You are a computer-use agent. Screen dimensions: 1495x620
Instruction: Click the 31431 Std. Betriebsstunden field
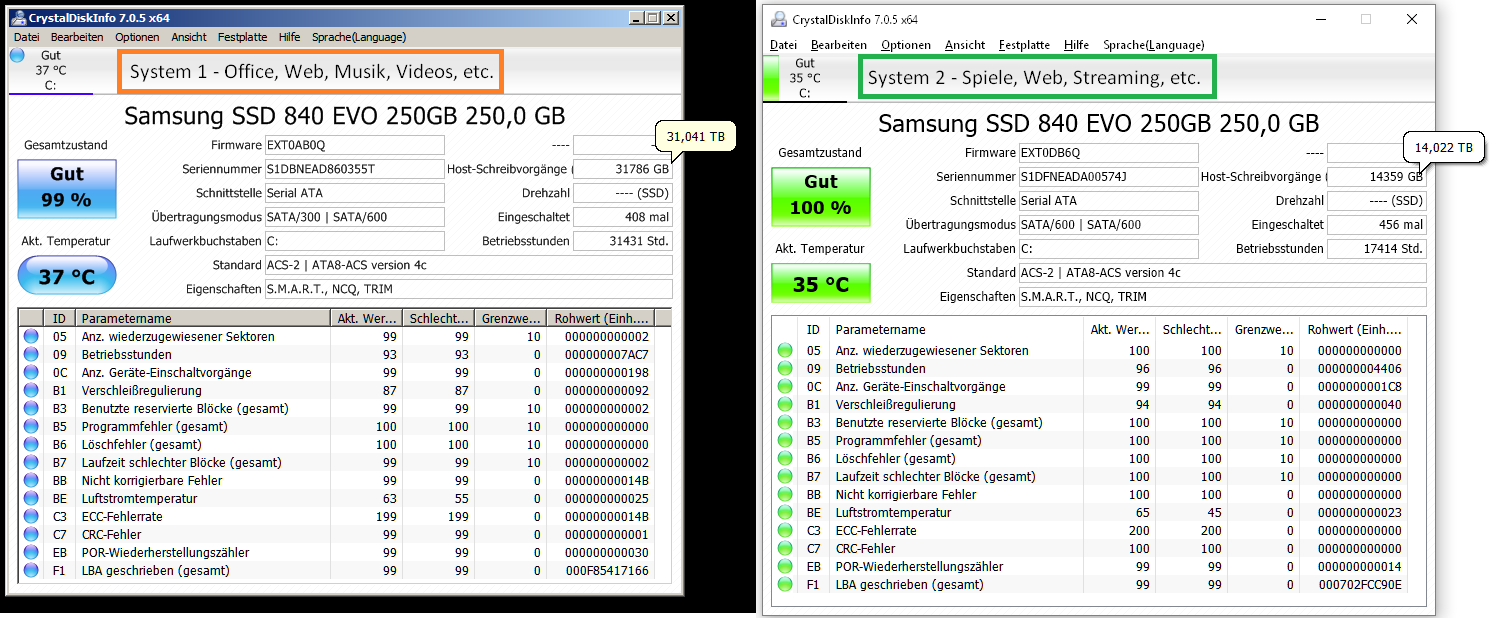coord(623,241)
